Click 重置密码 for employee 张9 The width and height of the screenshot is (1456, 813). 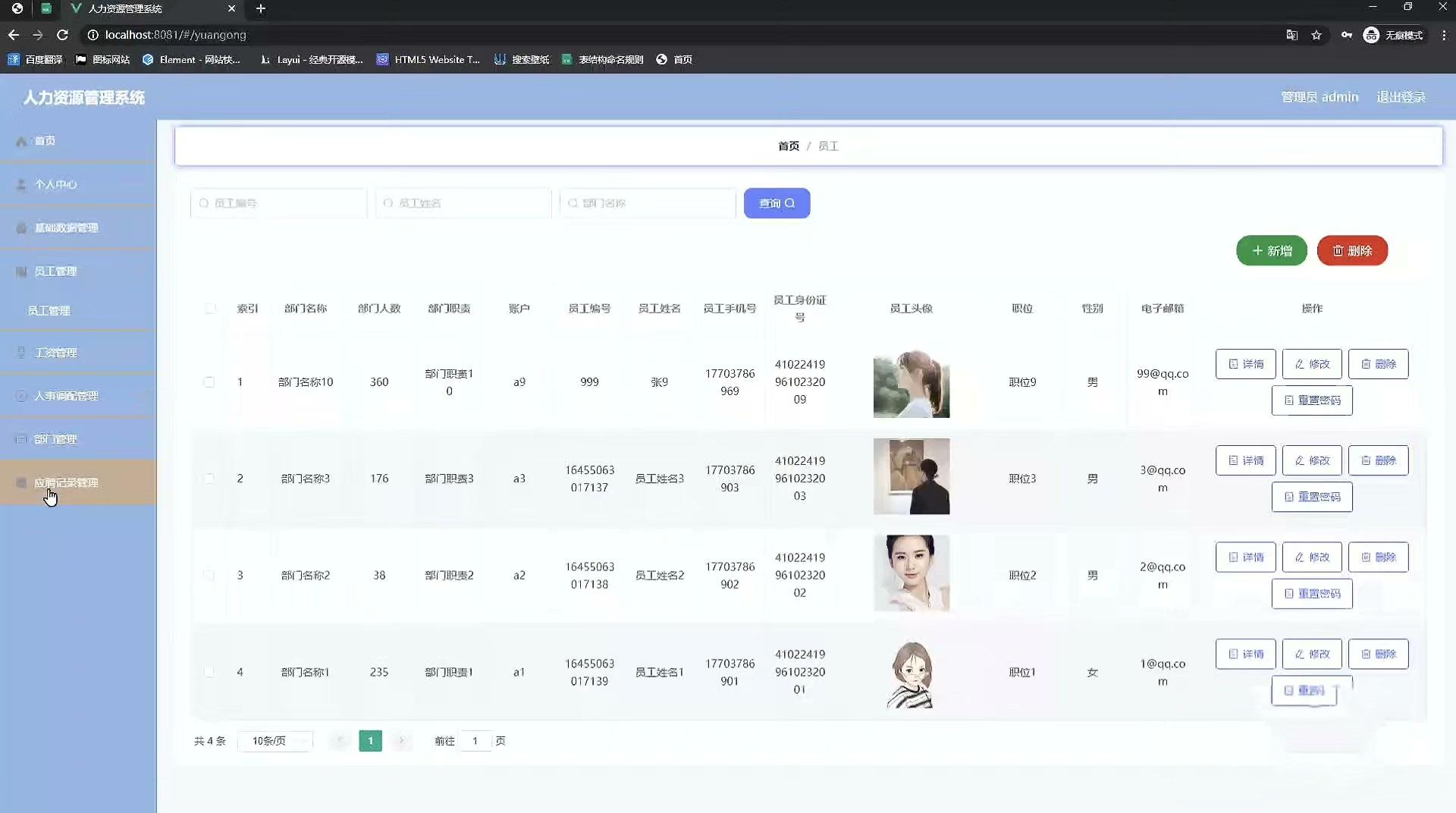click(x=1312, y=400)
